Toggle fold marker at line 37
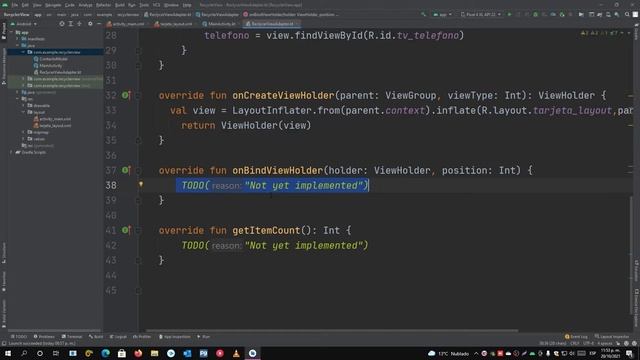 138,170
